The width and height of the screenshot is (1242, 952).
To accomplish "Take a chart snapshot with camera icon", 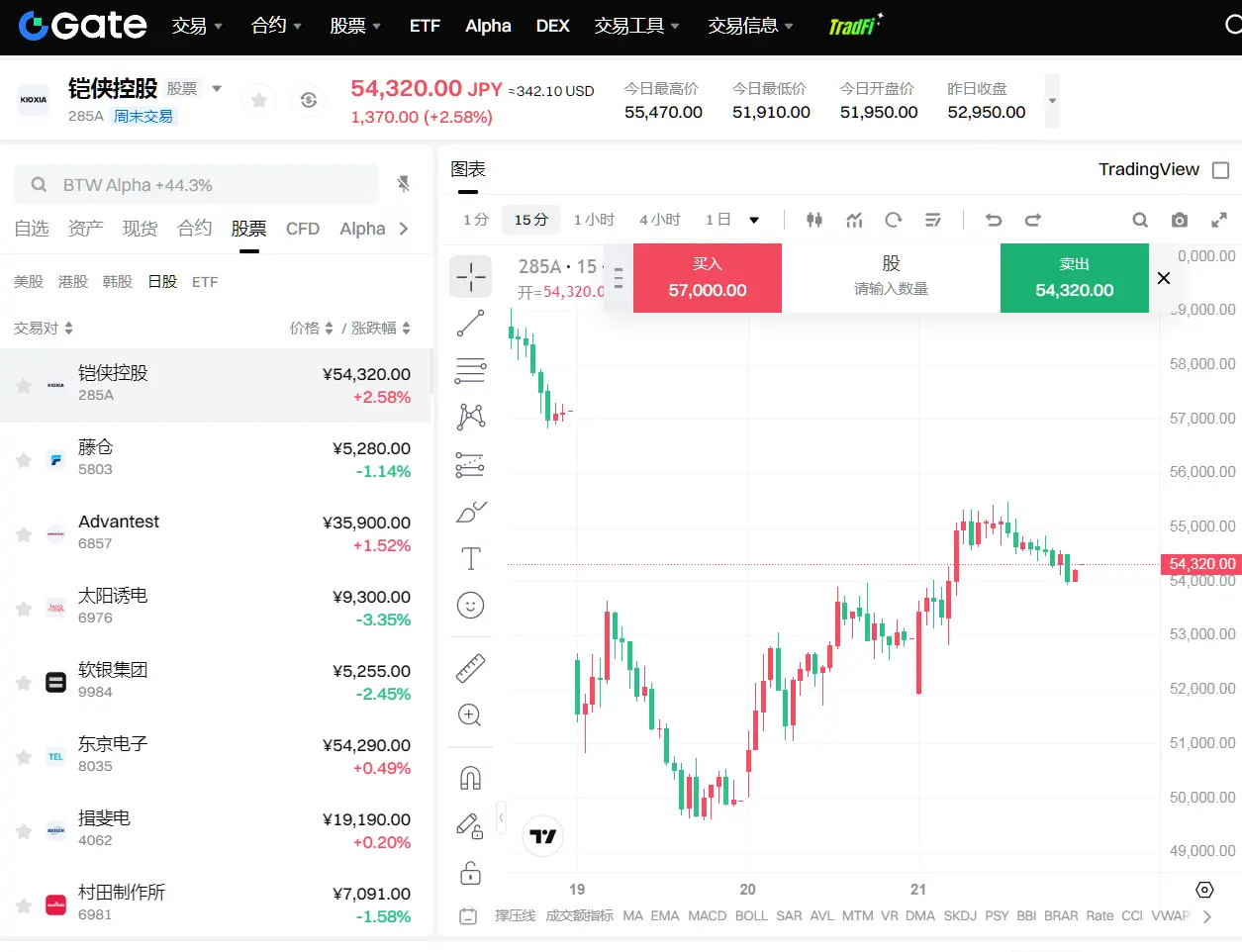I will [x=1180, y=220].
